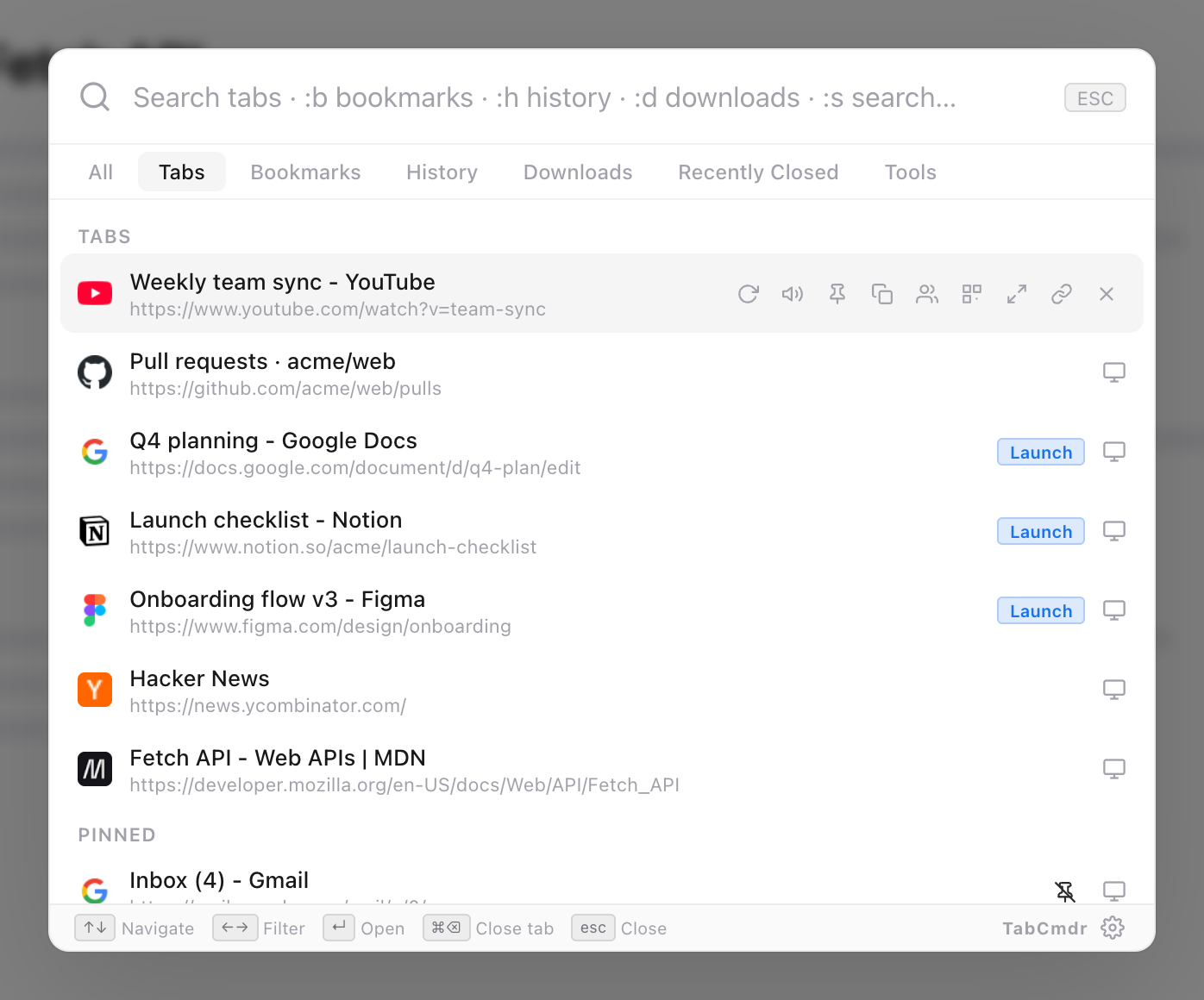The height and width of the screenshot is (1000, 1204).
Task: Click monitor icon on Gmail Inbox row
Action: click(1114, 891)
